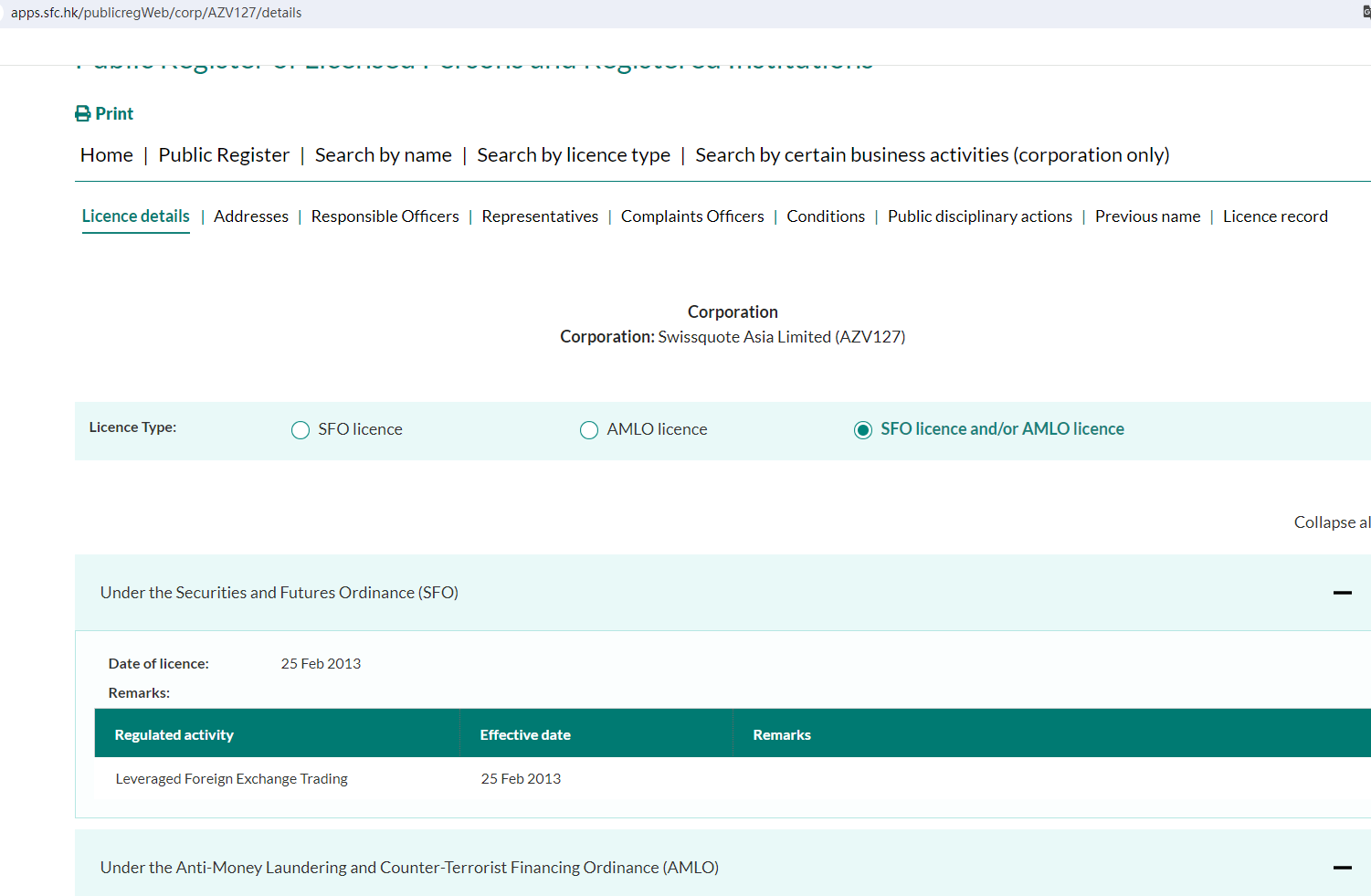1371x896 pixels.
Task: Collapse the AMLO section minus icon
Action: tap(1342, 868)
